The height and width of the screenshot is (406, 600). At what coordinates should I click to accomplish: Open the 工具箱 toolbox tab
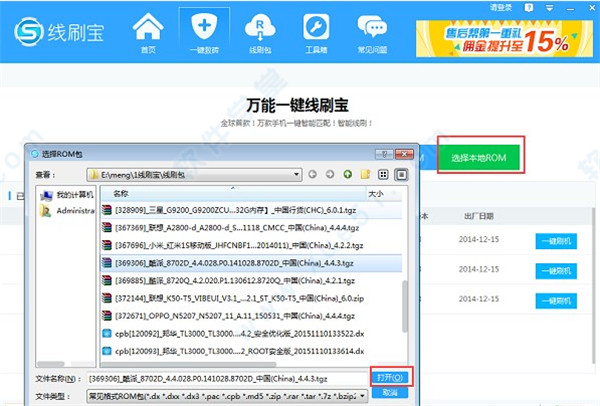[x=316, y=33]
